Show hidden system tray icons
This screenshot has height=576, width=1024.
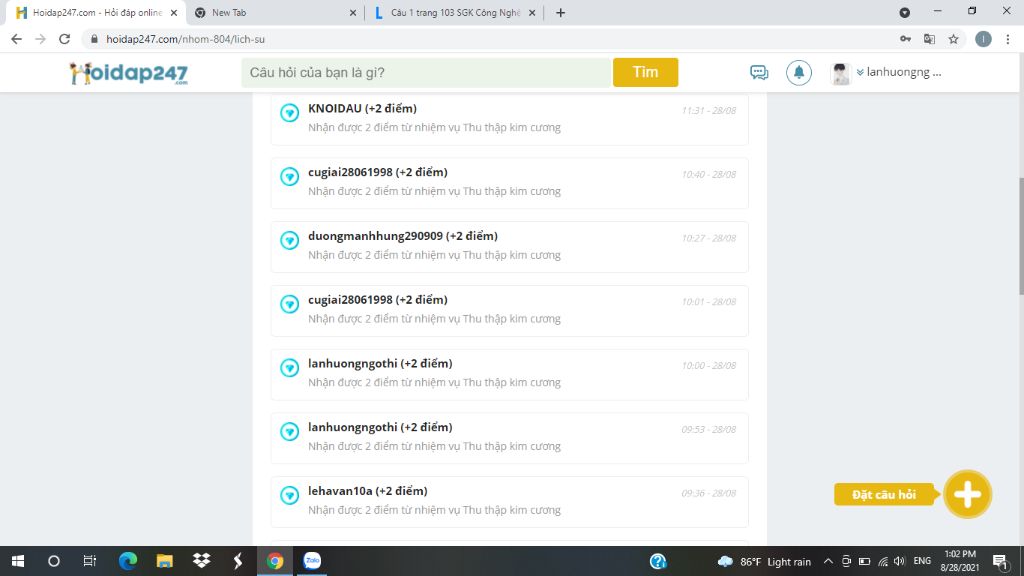pos(828,562)
